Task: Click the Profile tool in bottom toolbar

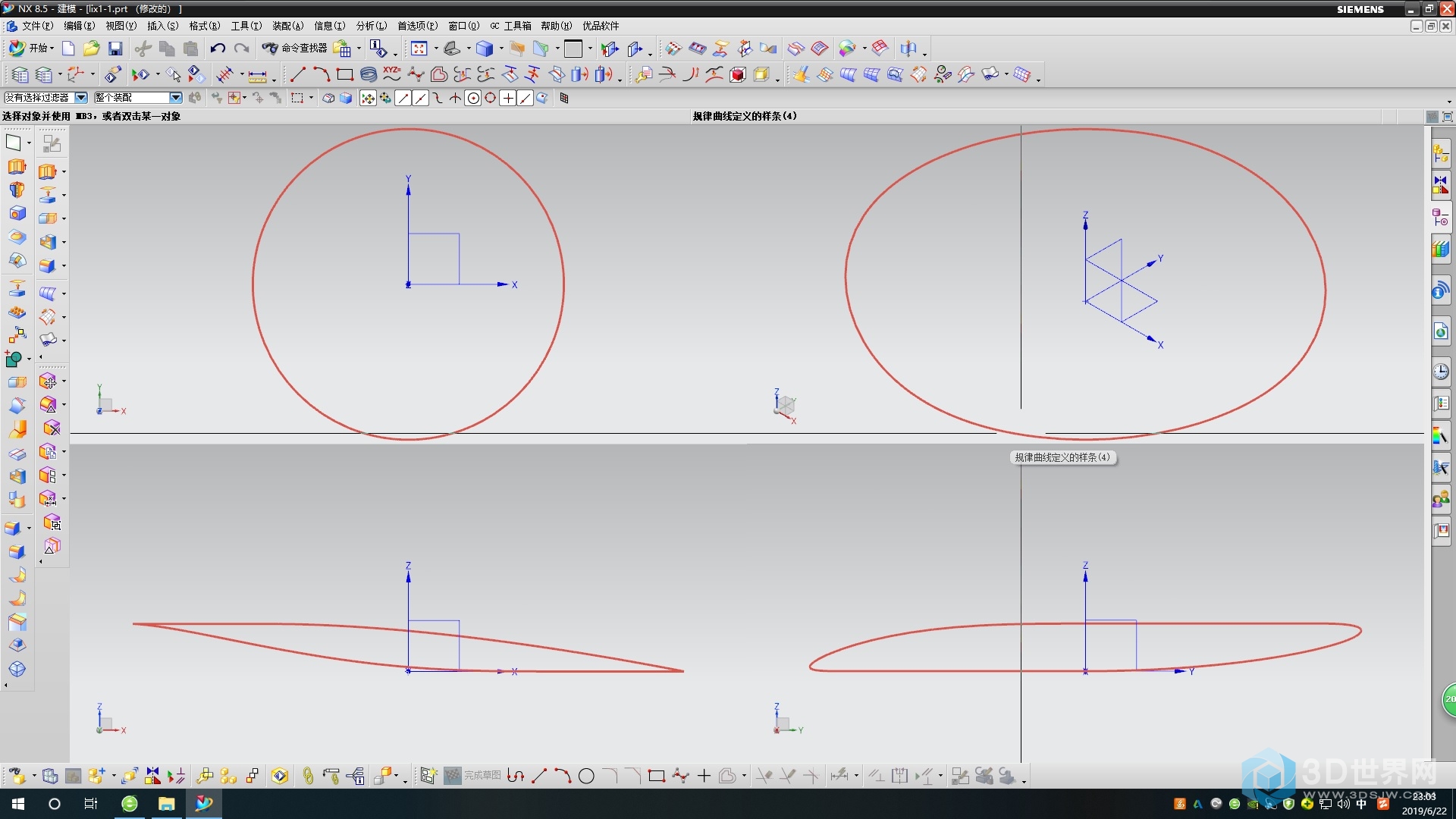Action: coord(516,776)
